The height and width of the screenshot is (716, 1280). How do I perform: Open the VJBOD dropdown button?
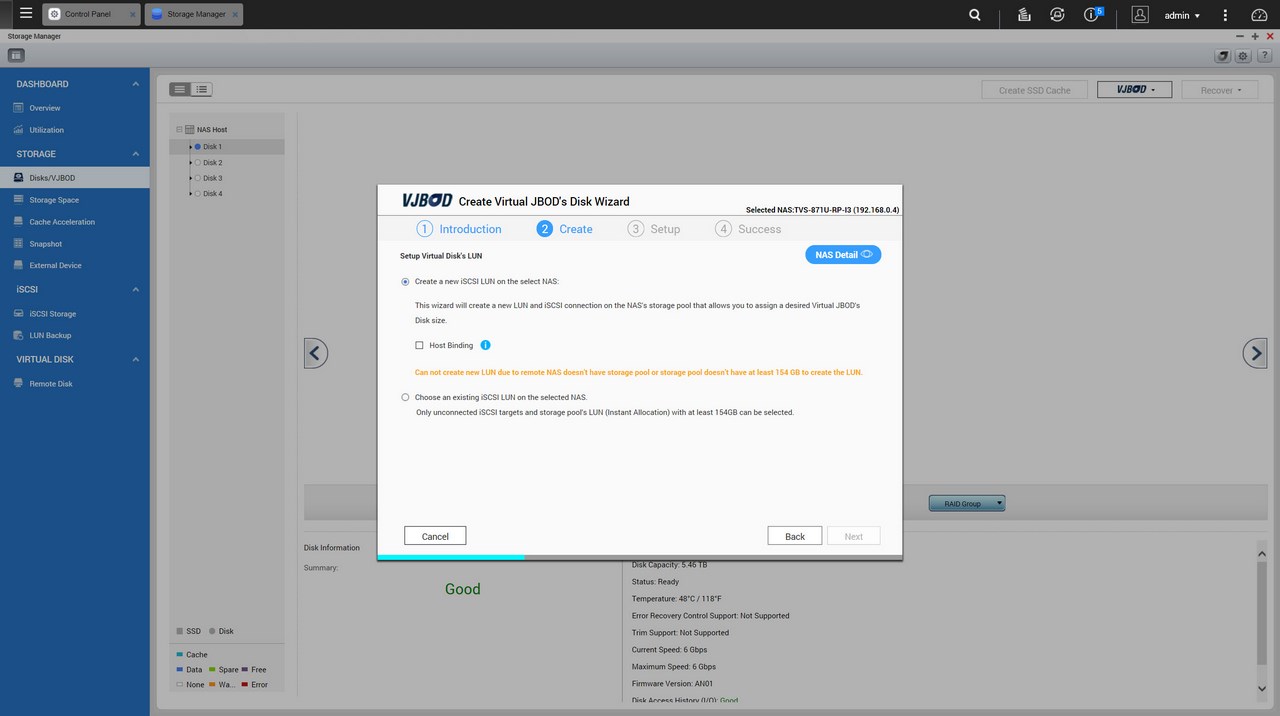click(1134, 89)
